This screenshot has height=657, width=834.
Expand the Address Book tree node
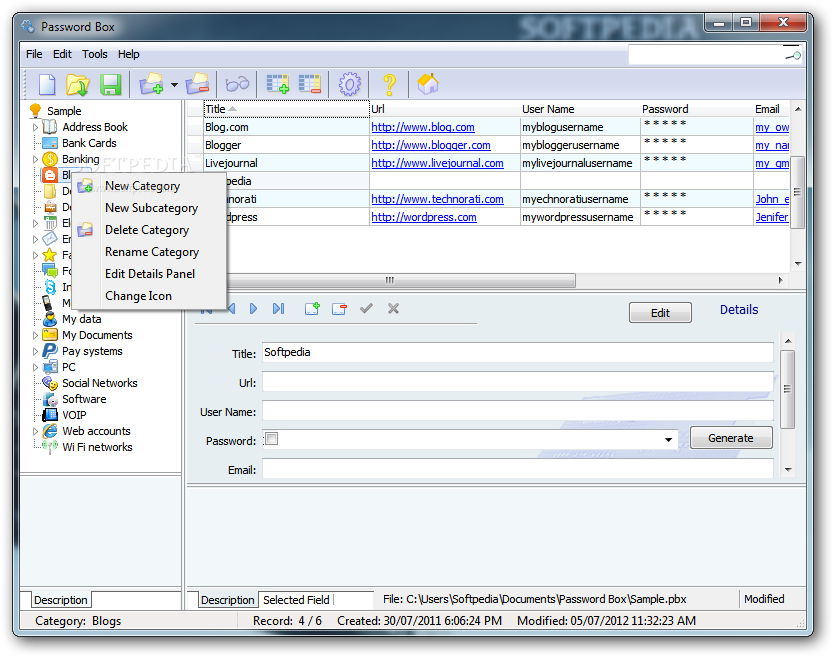pos(35,128)
